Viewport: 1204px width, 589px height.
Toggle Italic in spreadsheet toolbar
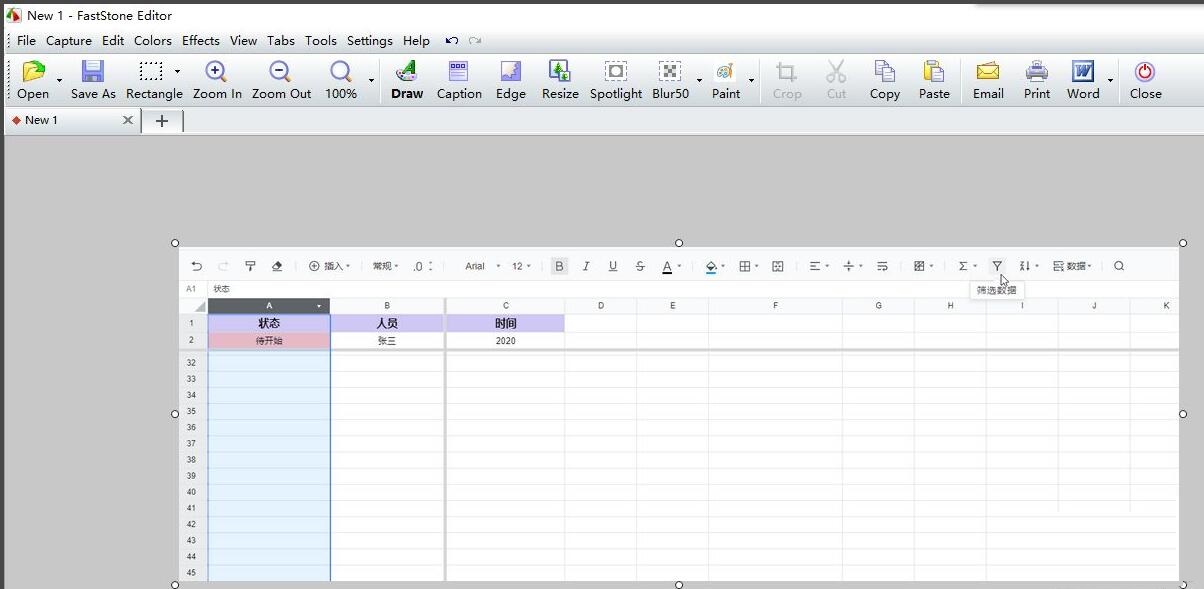586,266
